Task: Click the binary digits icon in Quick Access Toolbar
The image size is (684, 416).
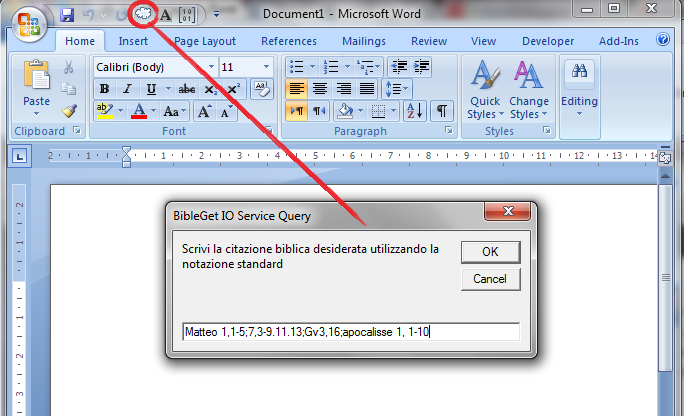Action: [x=187, y=15]
